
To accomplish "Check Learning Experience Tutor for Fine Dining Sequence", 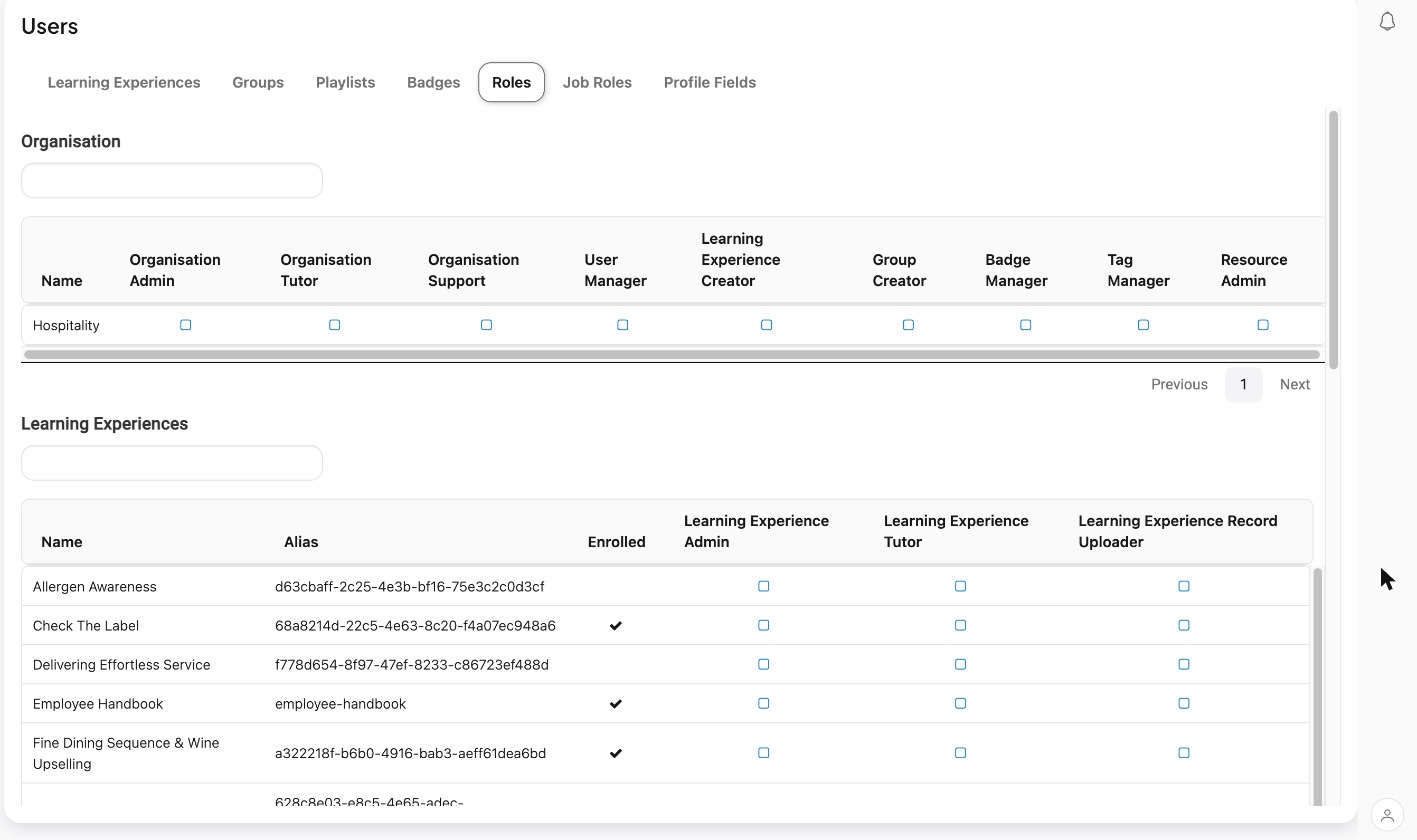I will click(960, 753).
